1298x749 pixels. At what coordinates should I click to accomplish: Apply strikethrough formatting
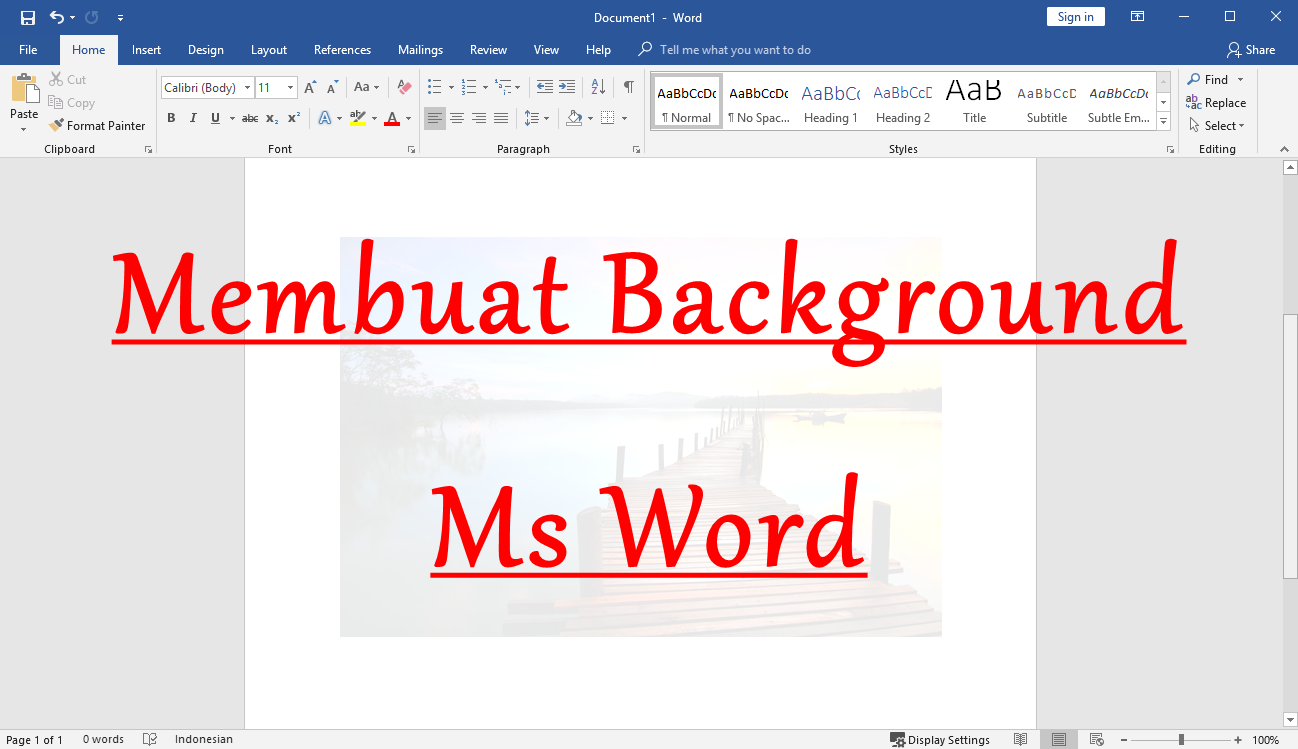tap(250, 118)
